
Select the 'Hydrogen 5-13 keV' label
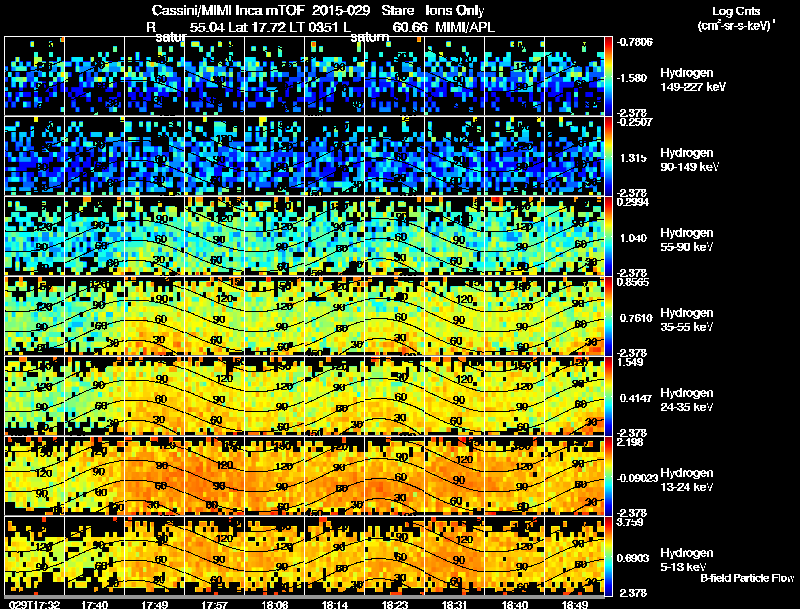687,560
